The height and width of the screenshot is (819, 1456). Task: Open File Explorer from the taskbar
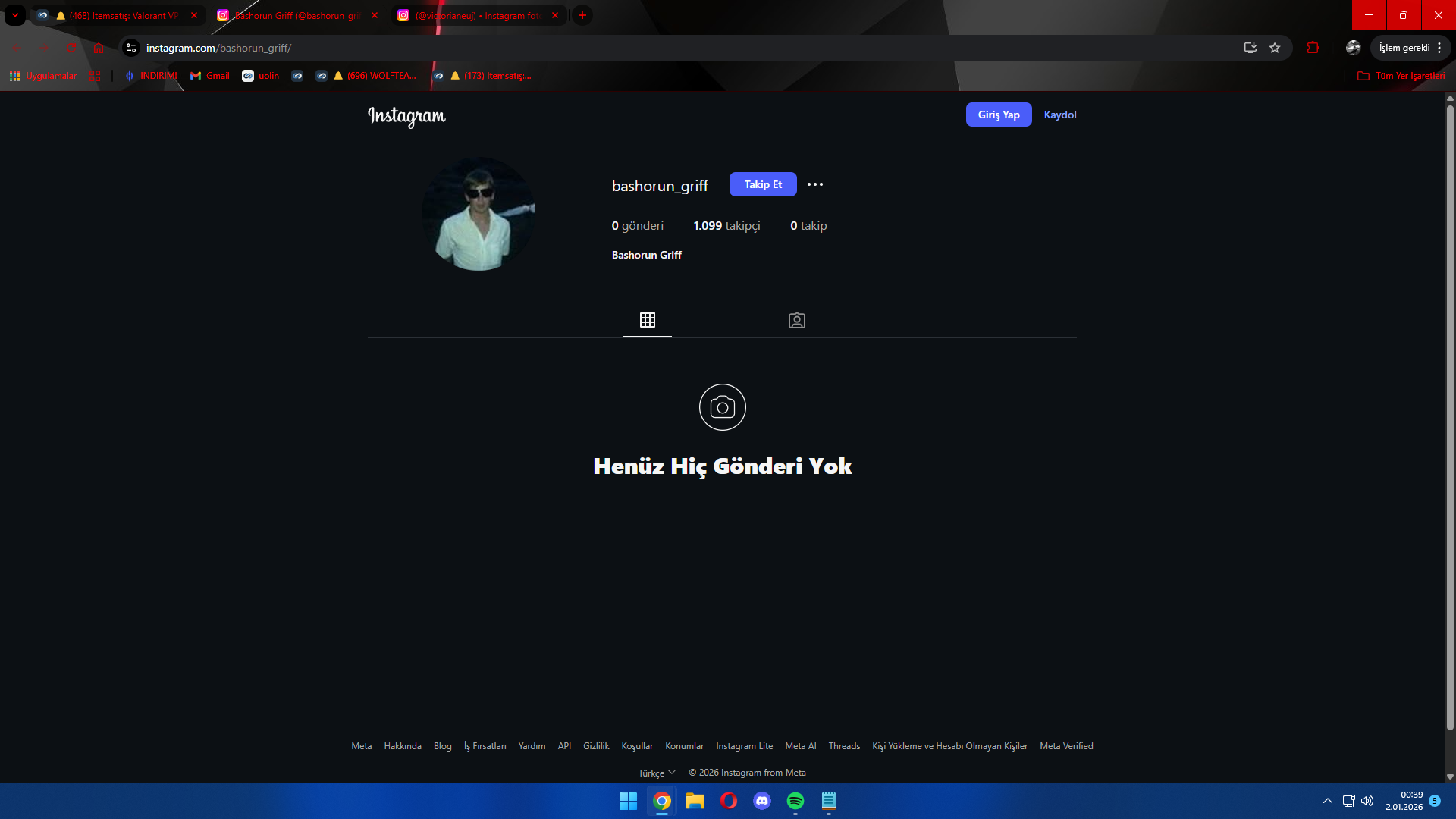pyautogui.click(x=695, y=801)
